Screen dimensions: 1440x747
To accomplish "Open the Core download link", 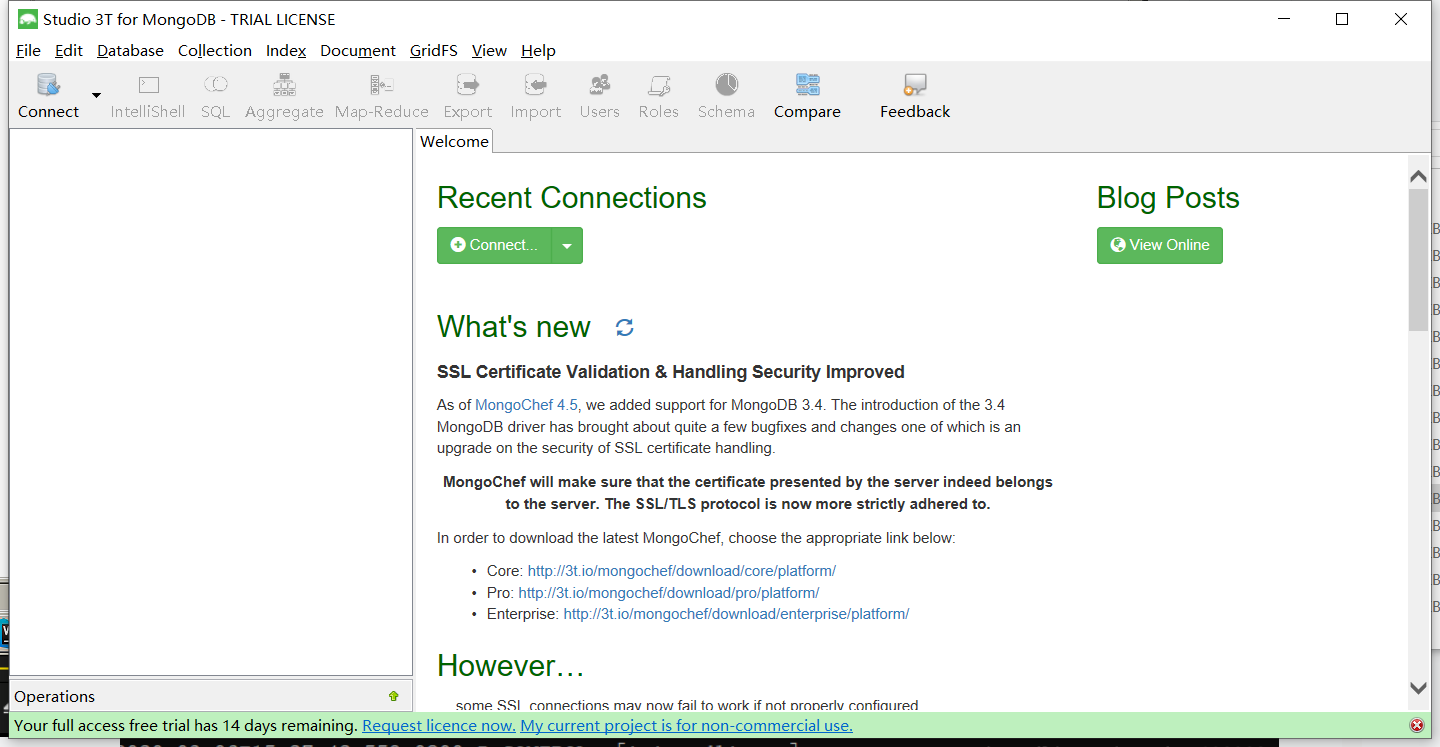I will point(682,571).
